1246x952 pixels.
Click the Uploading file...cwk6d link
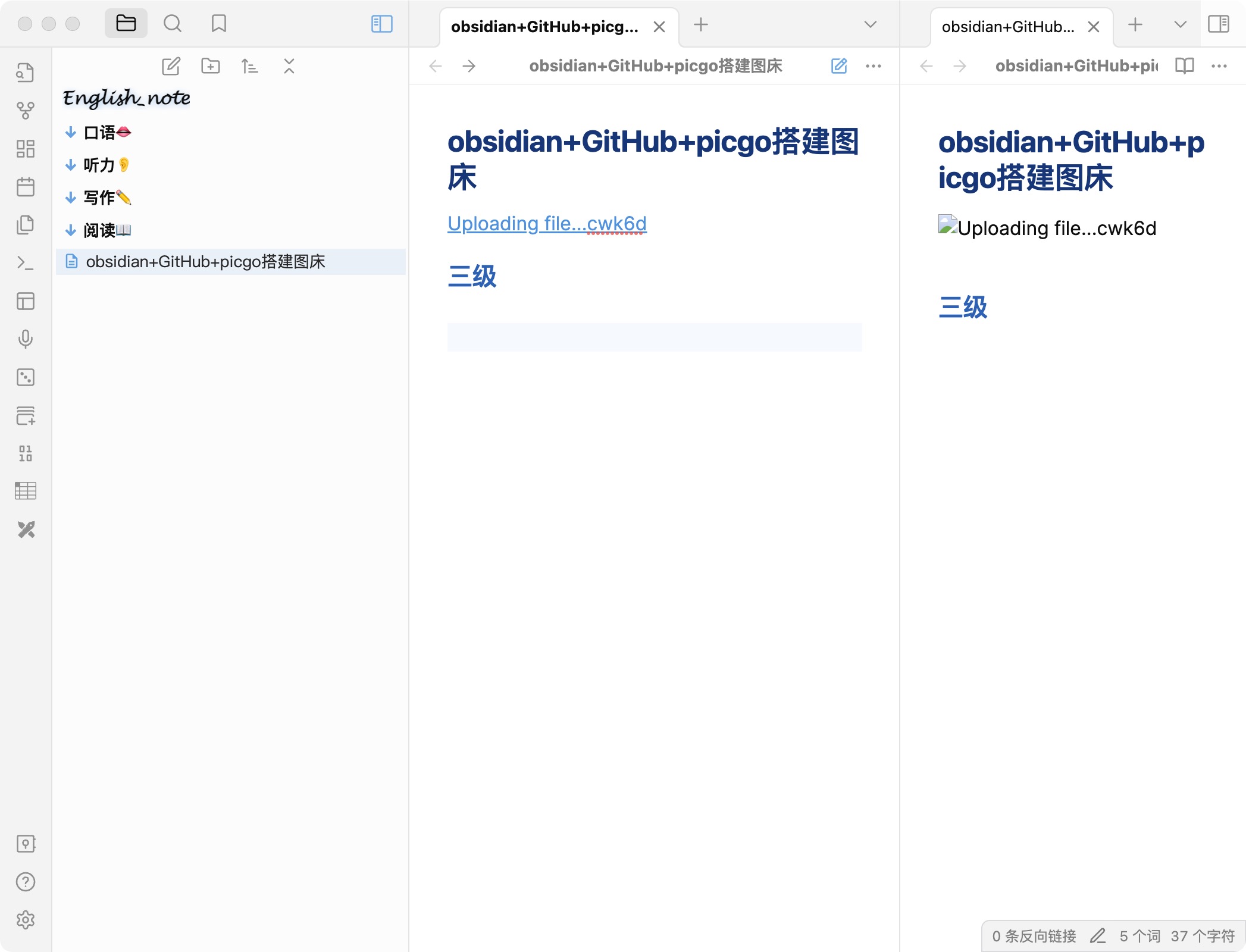[x=546, y=224]
